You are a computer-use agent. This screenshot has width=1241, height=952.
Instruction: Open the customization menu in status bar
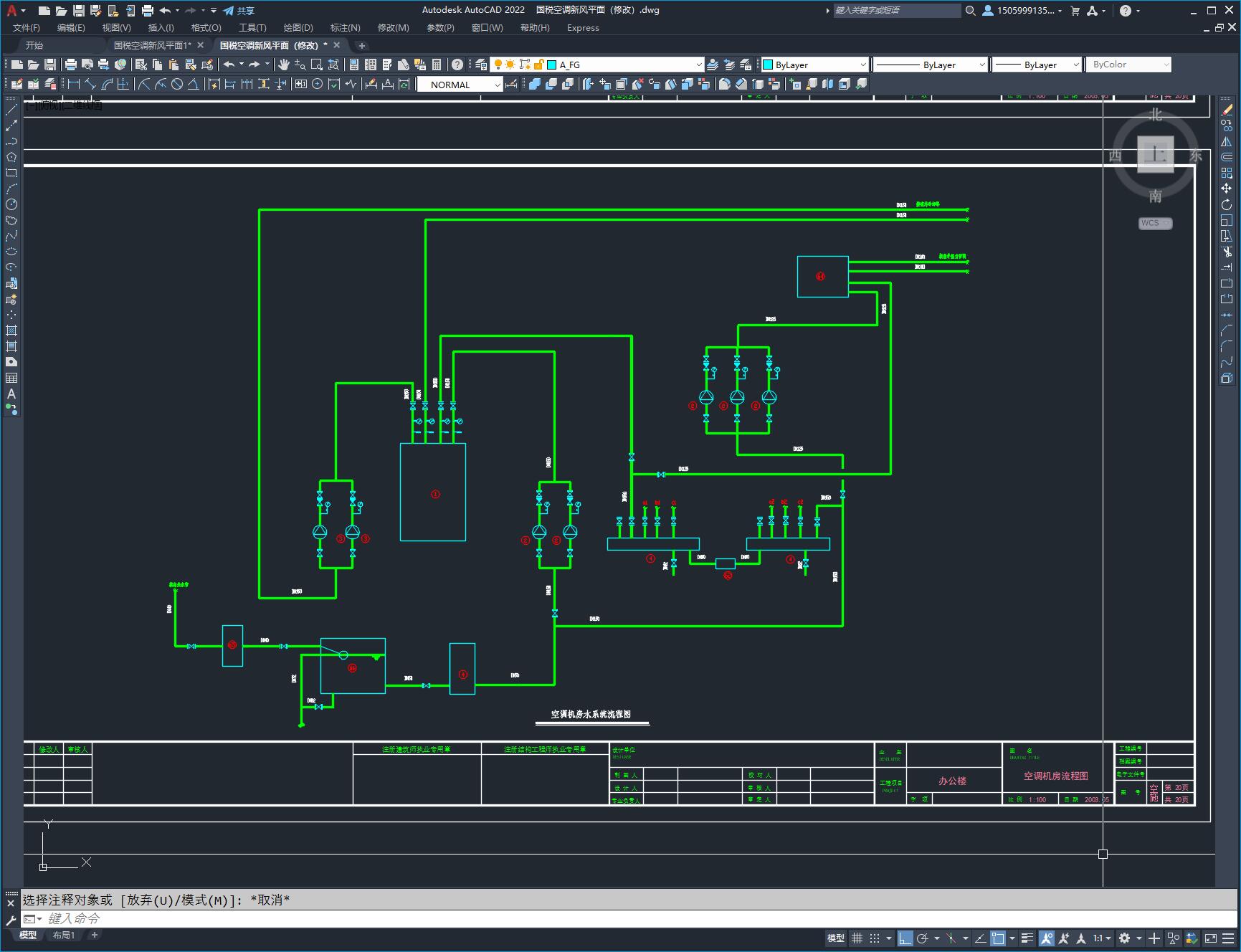1230,938
